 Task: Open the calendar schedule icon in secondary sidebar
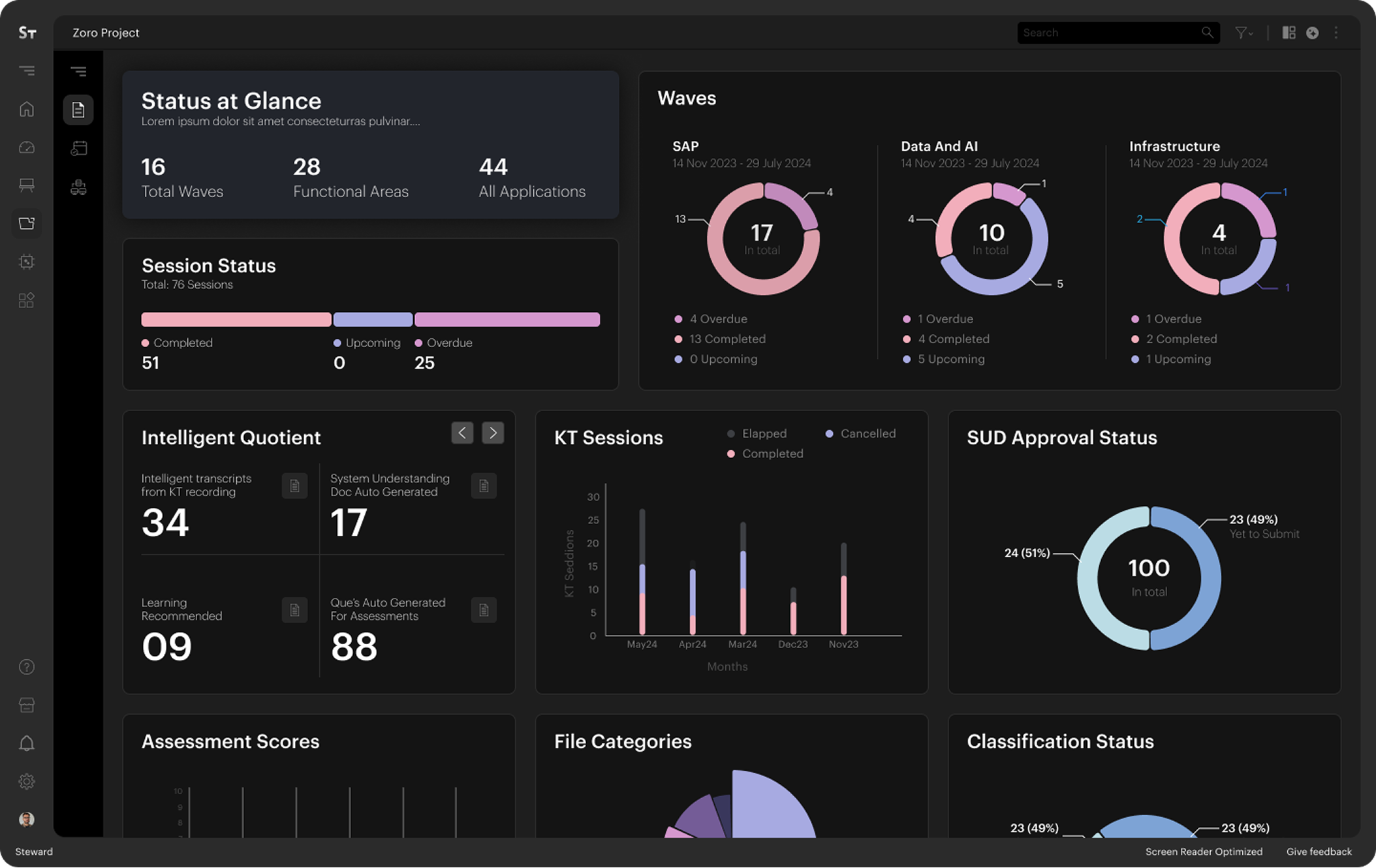79,149
